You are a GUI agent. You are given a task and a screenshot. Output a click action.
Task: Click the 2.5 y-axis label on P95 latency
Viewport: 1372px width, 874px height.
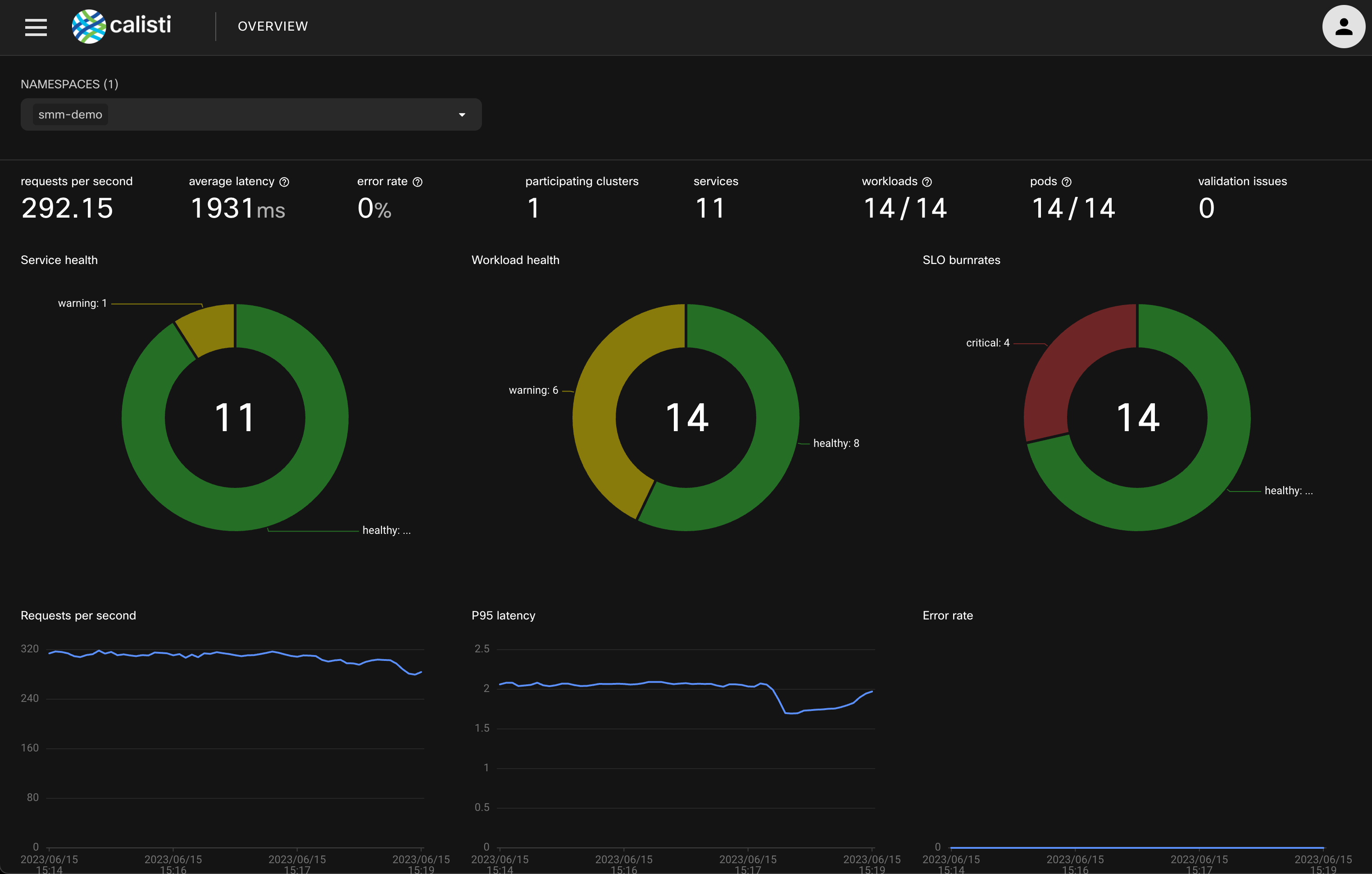(x=482, y=649)
